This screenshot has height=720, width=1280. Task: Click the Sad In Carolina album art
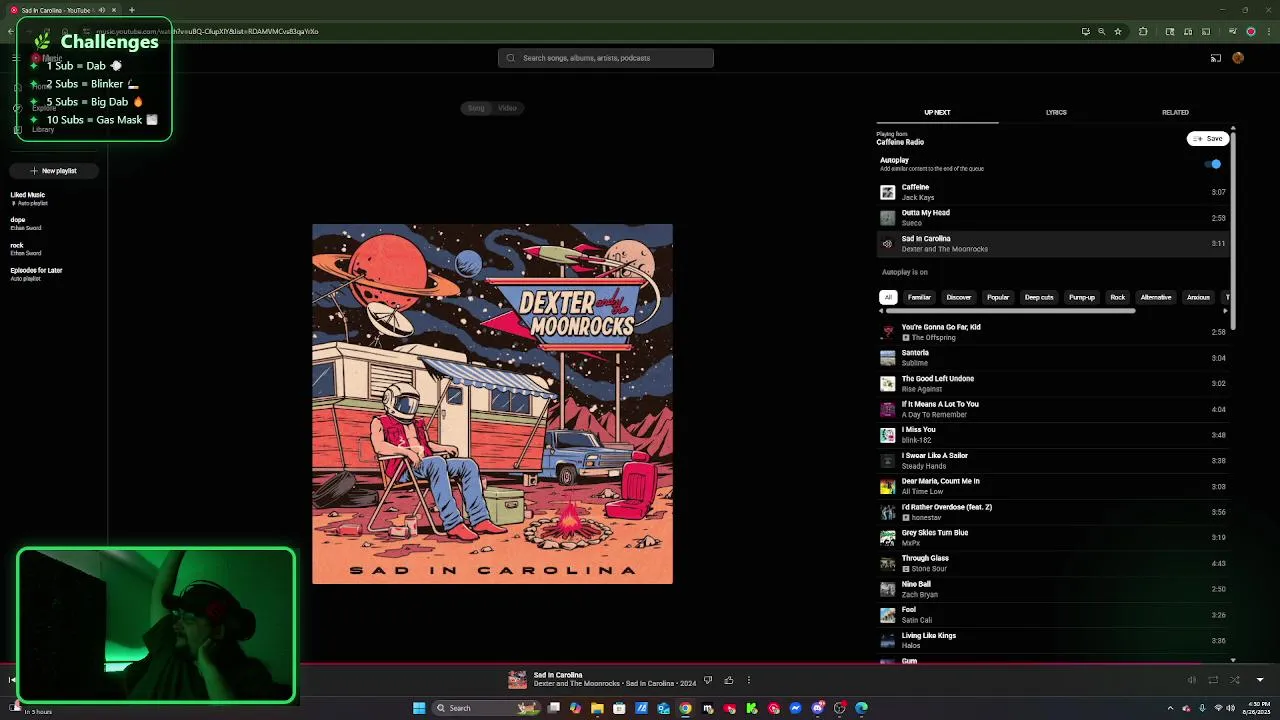point(492,404)
